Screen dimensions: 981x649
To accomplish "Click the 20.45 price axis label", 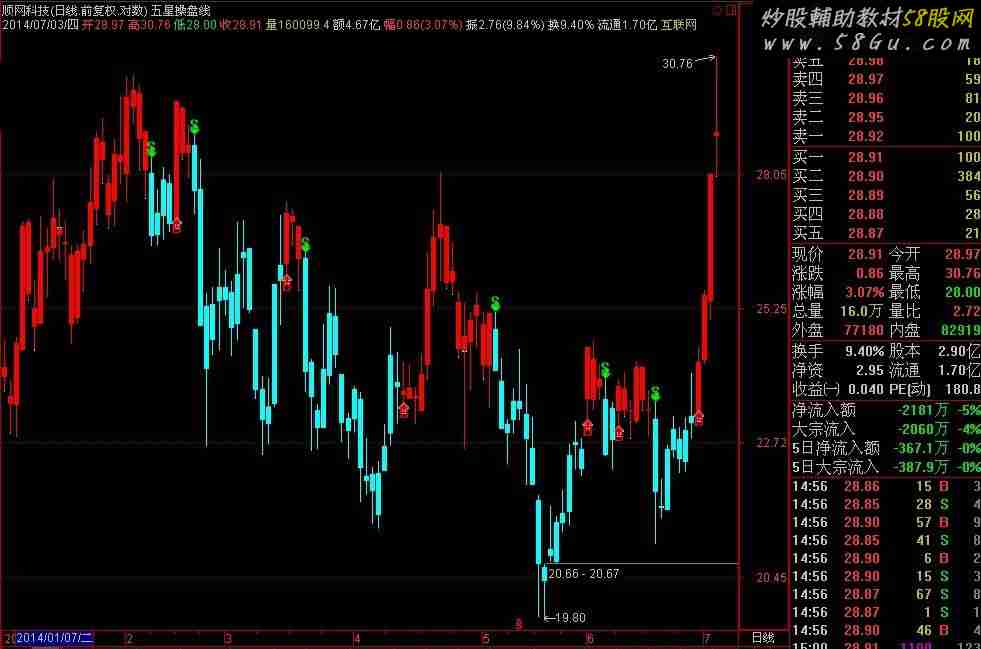I will 771,577.
